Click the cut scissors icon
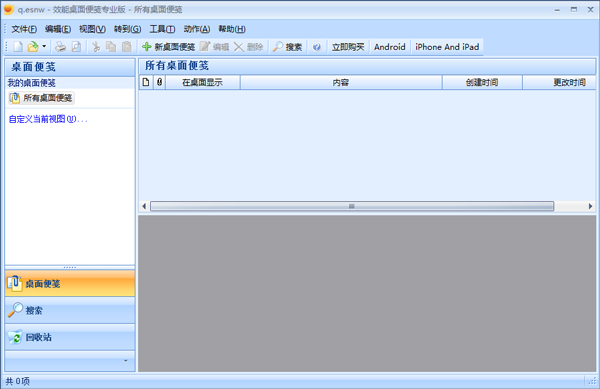The width and height of the screenshot is (600, 389). point(96,47)
